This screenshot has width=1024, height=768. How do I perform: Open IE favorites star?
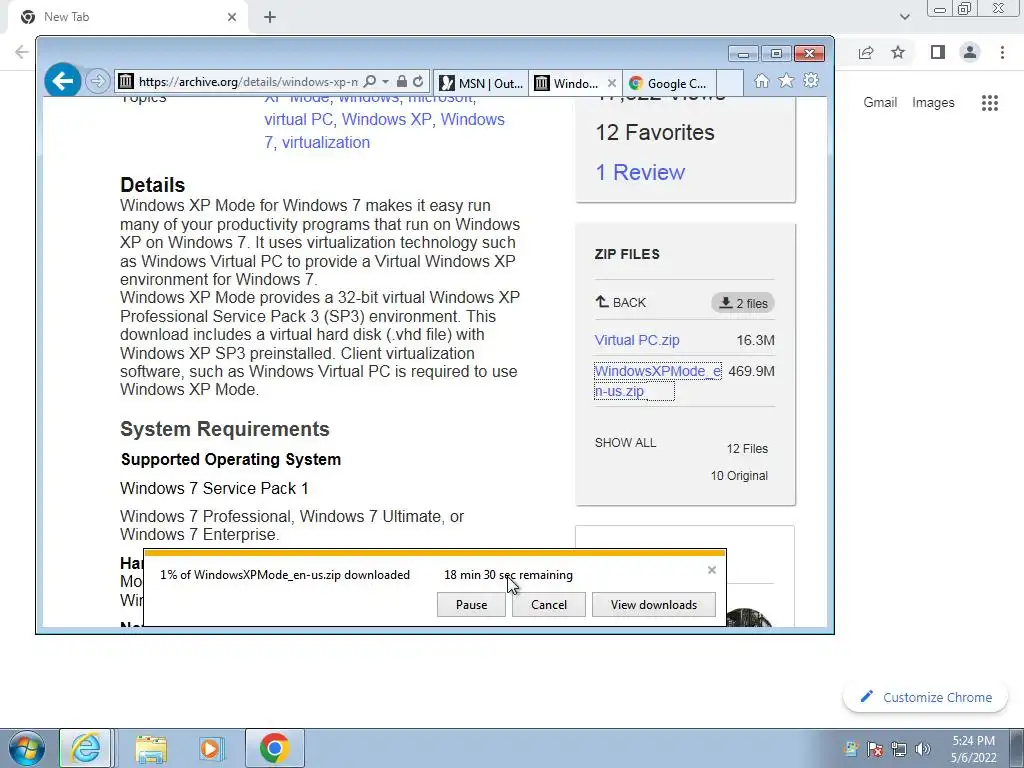tap(786, 80)
